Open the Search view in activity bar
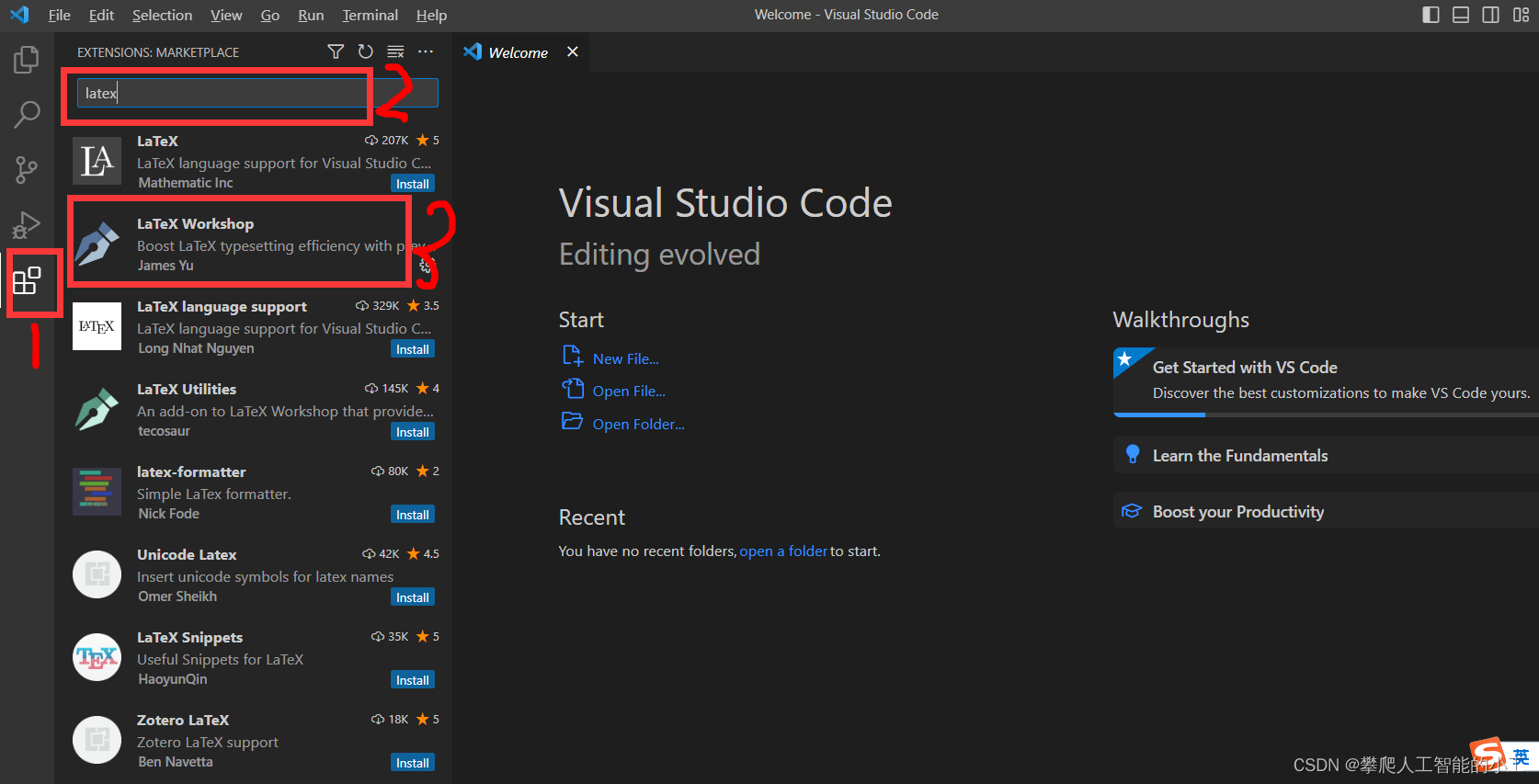 [27, 115]
